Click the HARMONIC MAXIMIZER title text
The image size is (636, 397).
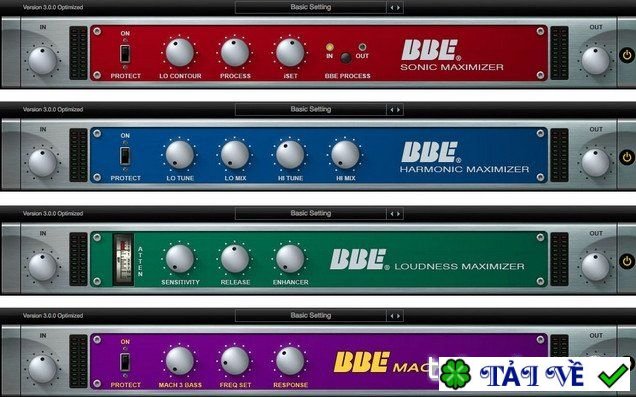pyautogui.click(x=464, y=170)
